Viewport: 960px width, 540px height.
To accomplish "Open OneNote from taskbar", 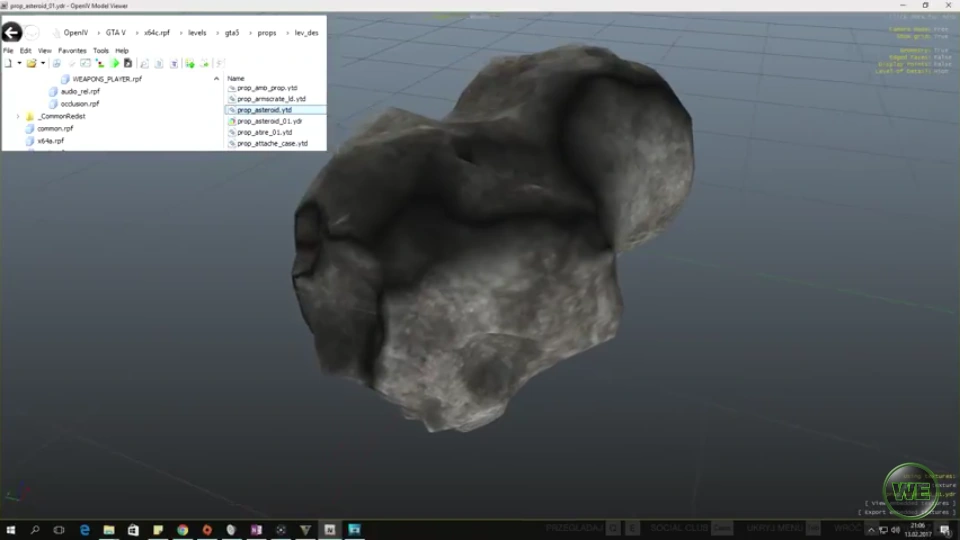I will (256, 530).
